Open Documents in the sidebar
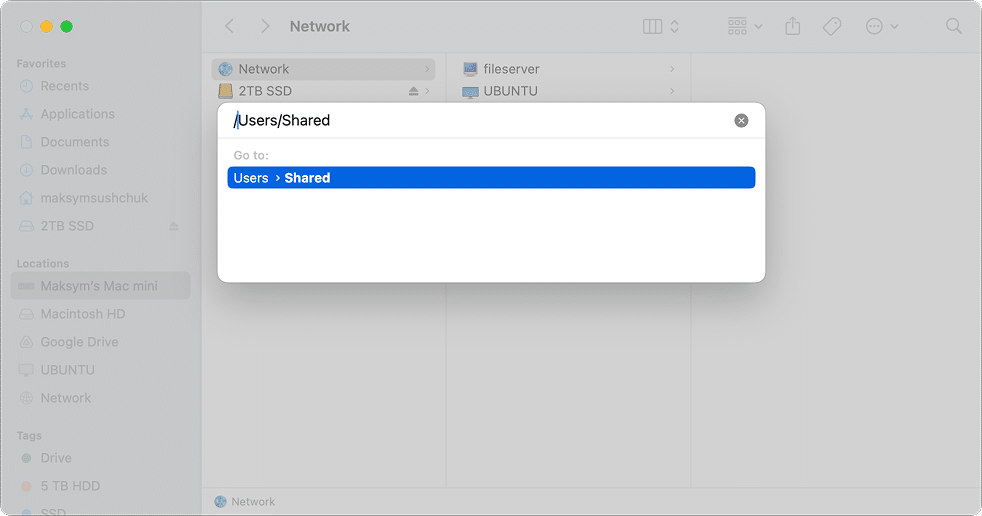This screenshot has width=982, height=516. tap(75, 142)
